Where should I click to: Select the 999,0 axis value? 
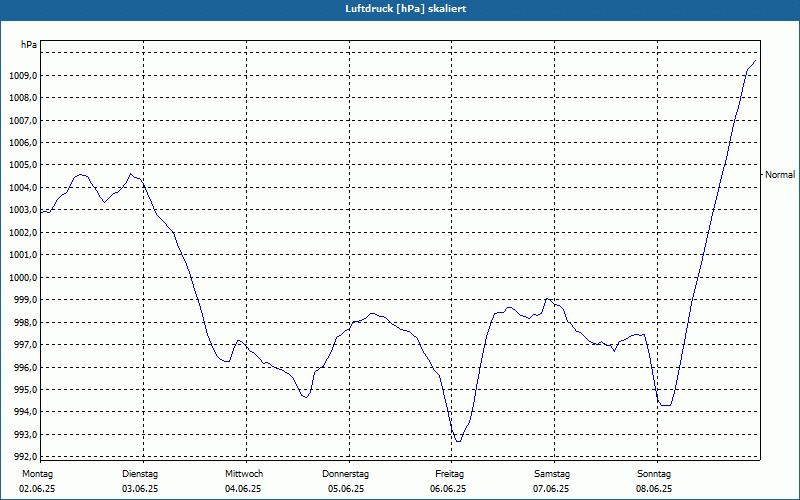point(25,299)
